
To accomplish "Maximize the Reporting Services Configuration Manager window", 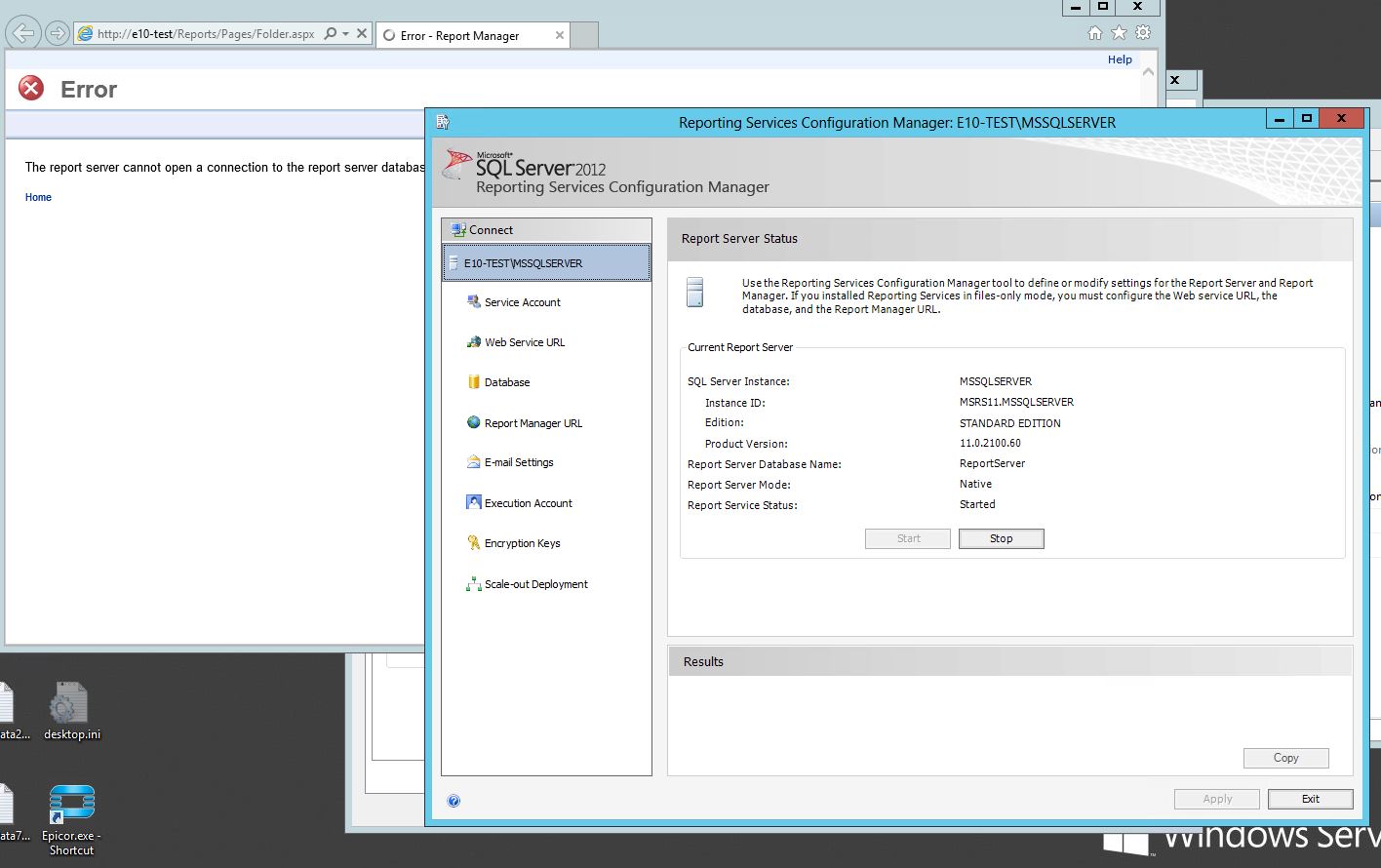I will tap(1307, 118).
